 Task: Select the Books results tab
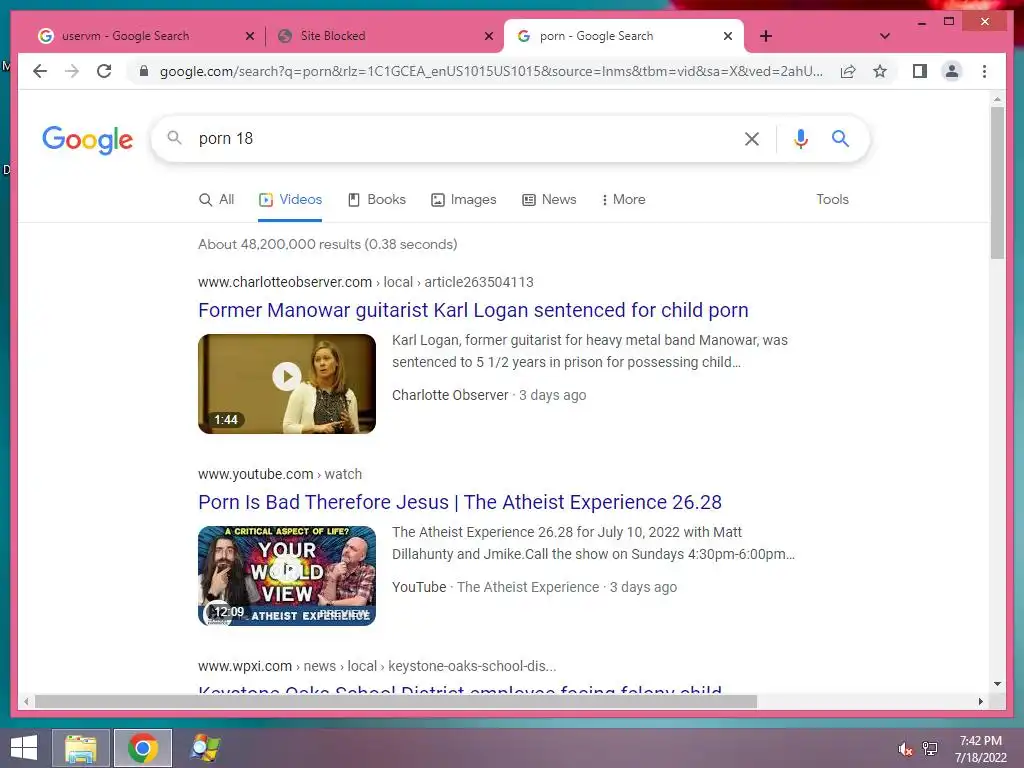[x=377, y=199]
